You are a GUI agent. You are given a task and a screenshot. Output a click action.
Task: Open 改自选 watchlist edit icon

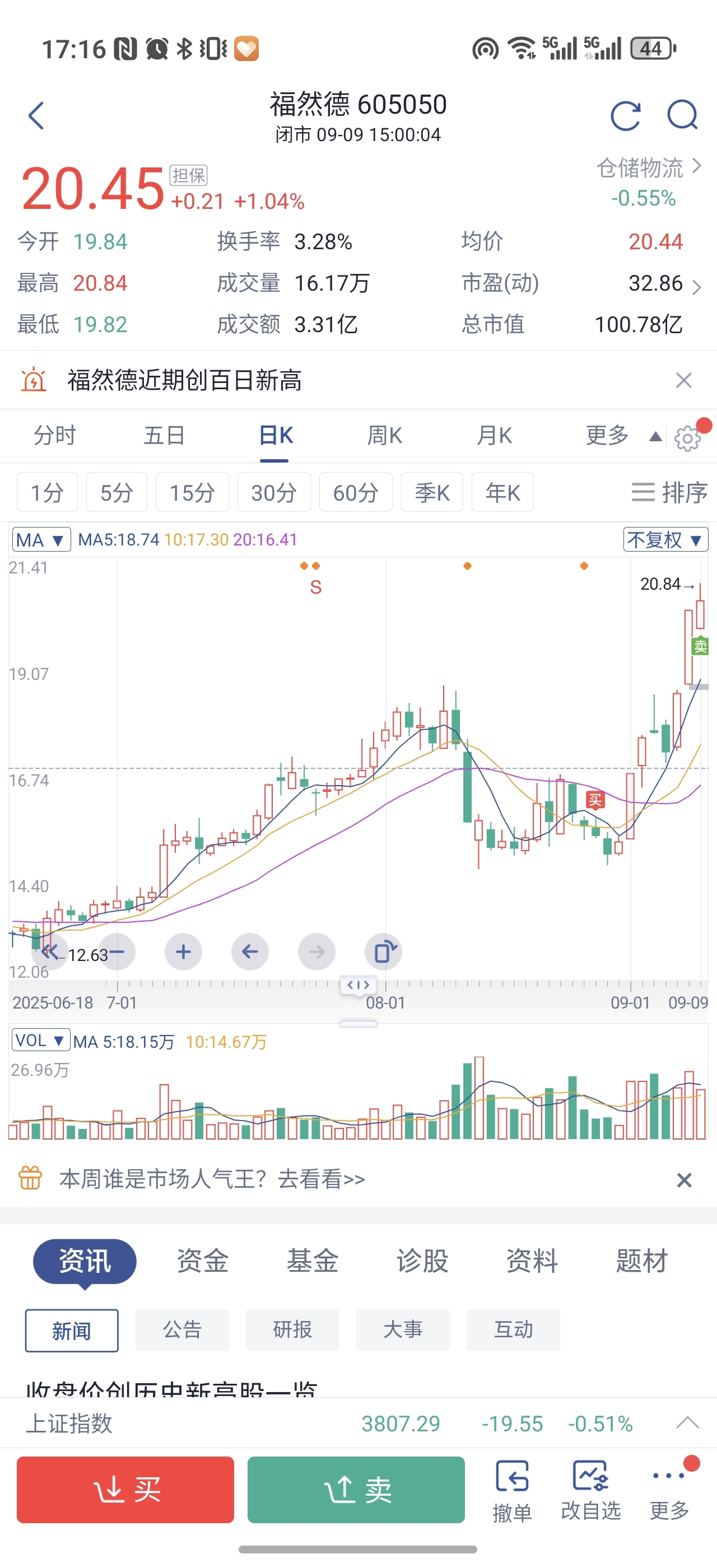tap(590, 1490)
